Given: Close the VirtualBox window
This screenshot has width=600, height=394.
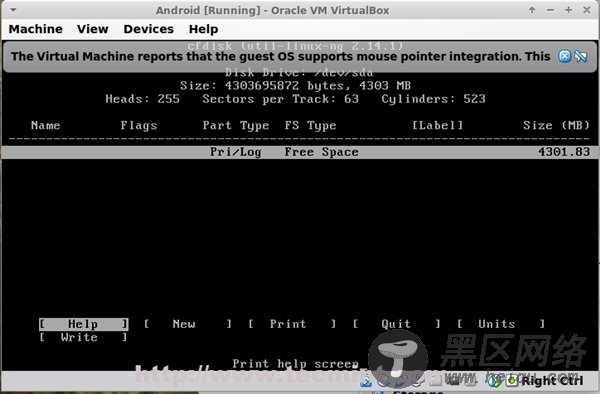Looking at the screenshot, I should [587, 10].
